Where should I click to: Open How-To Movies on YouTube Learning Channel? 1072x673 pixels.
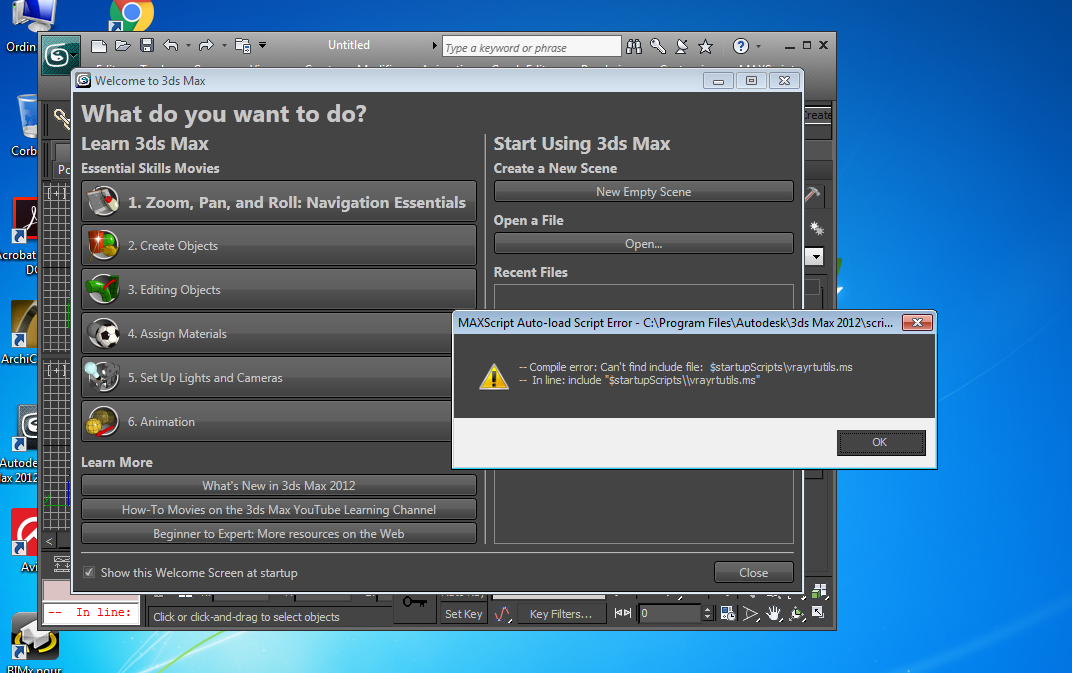coord(279,510)
